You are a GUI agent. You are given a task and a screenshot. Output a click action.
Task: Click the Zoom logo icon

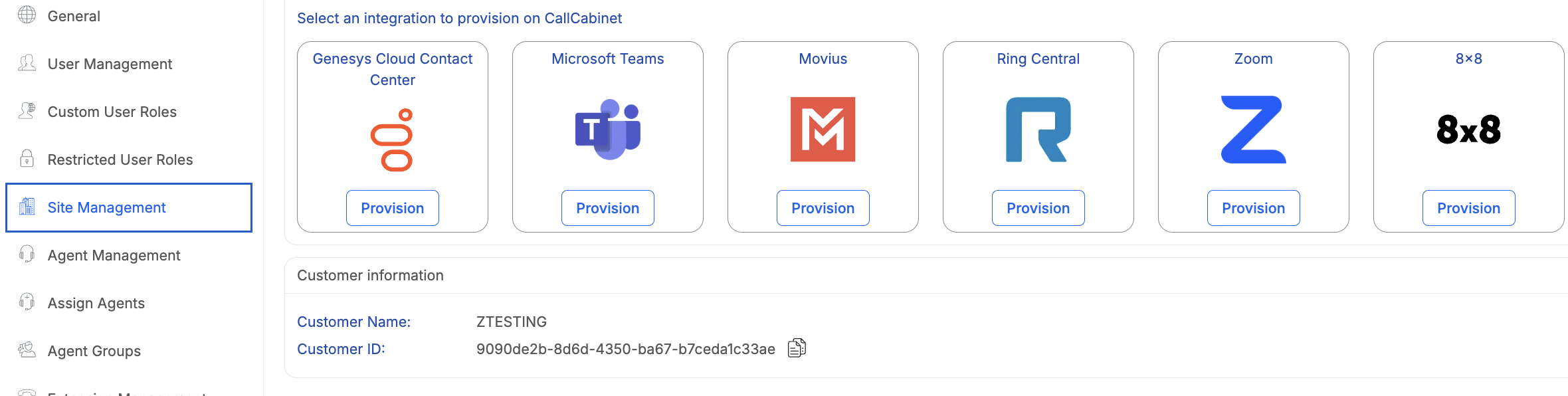[x=1253, y=130]
